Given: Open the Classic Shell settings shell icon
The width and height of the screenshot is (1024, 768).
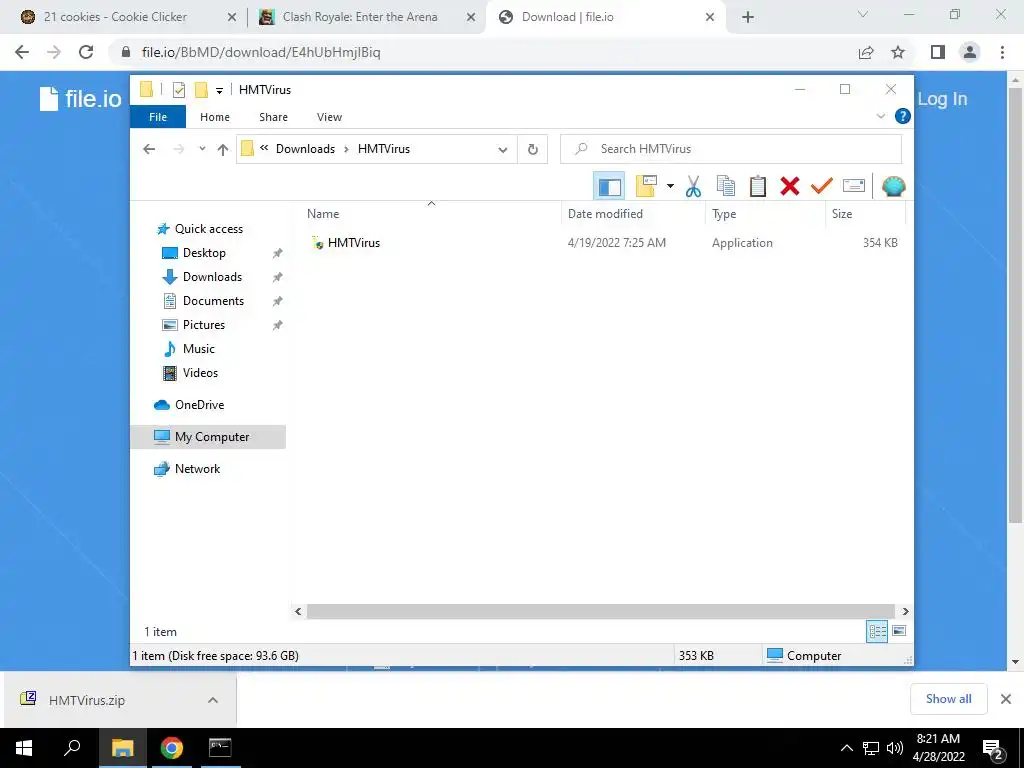Looking at the screenshot, I should coord(893,186).
